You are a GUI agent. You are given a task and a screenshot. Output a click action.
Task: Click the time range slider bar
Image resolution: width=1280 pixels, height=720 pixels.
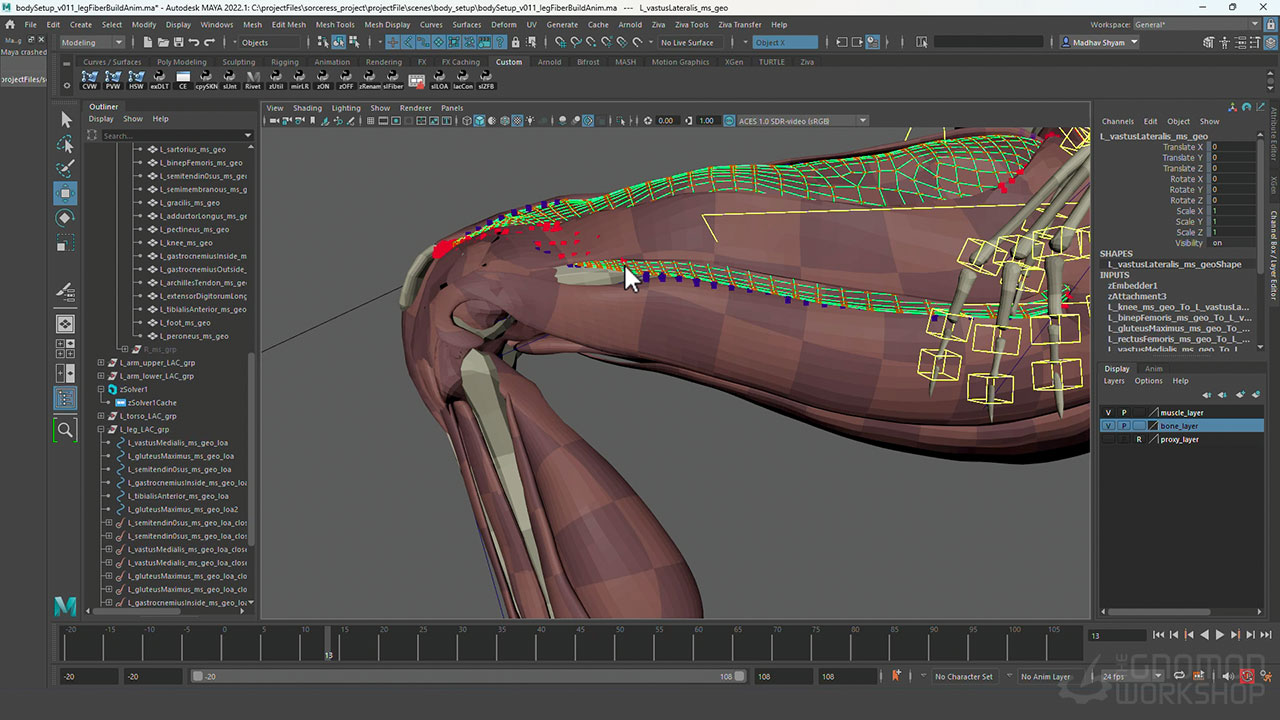pyautogui.click(x=468, y=676)
